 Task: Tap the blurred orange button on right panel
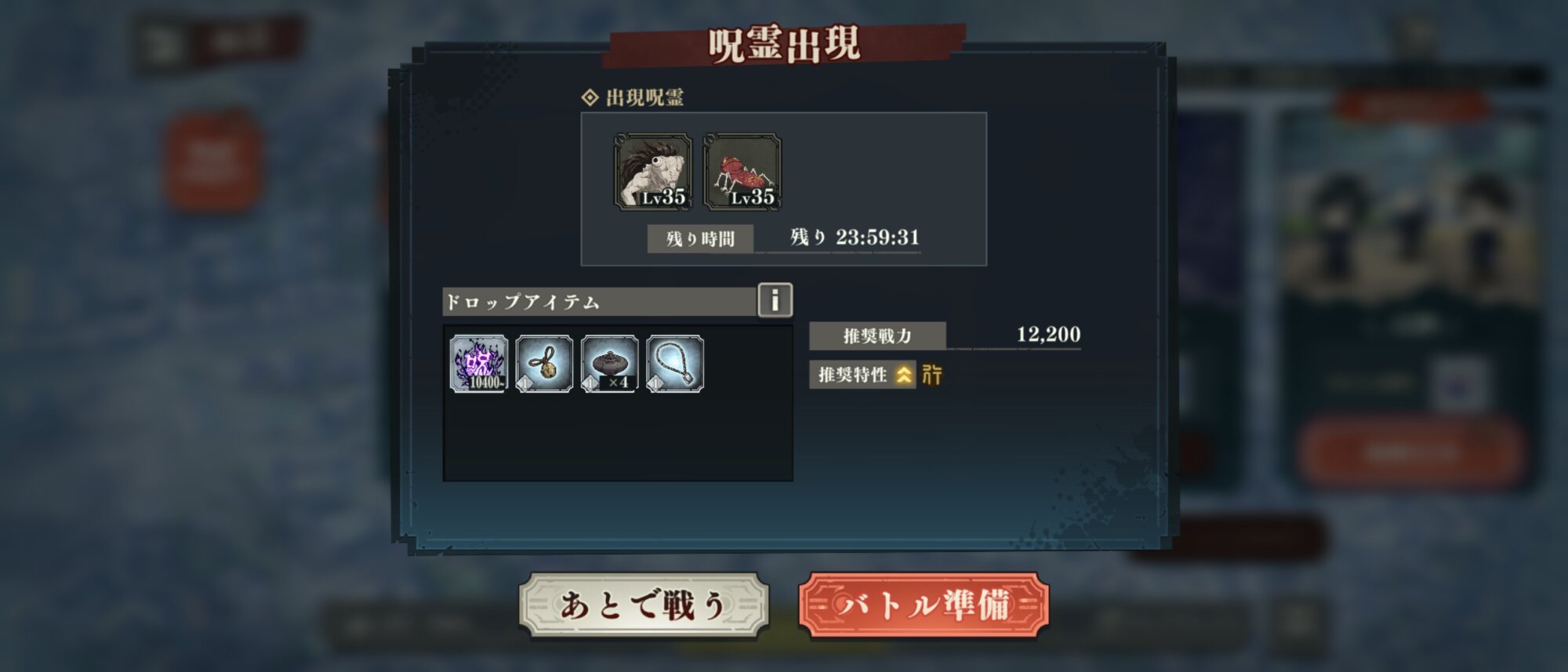[x=1411, y=453]
